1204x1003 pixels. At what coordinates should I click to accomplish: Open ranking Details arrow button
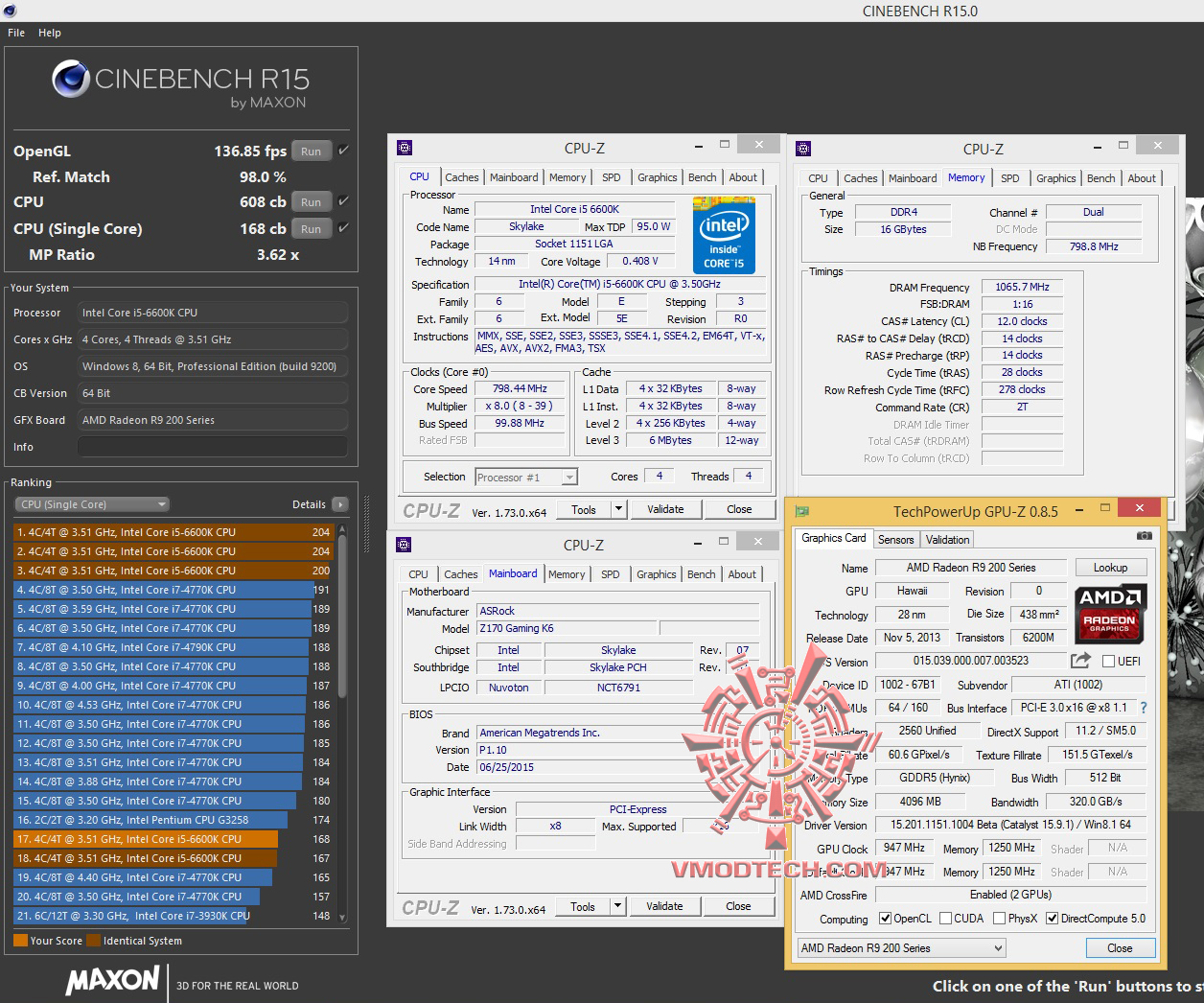[340, 504]
